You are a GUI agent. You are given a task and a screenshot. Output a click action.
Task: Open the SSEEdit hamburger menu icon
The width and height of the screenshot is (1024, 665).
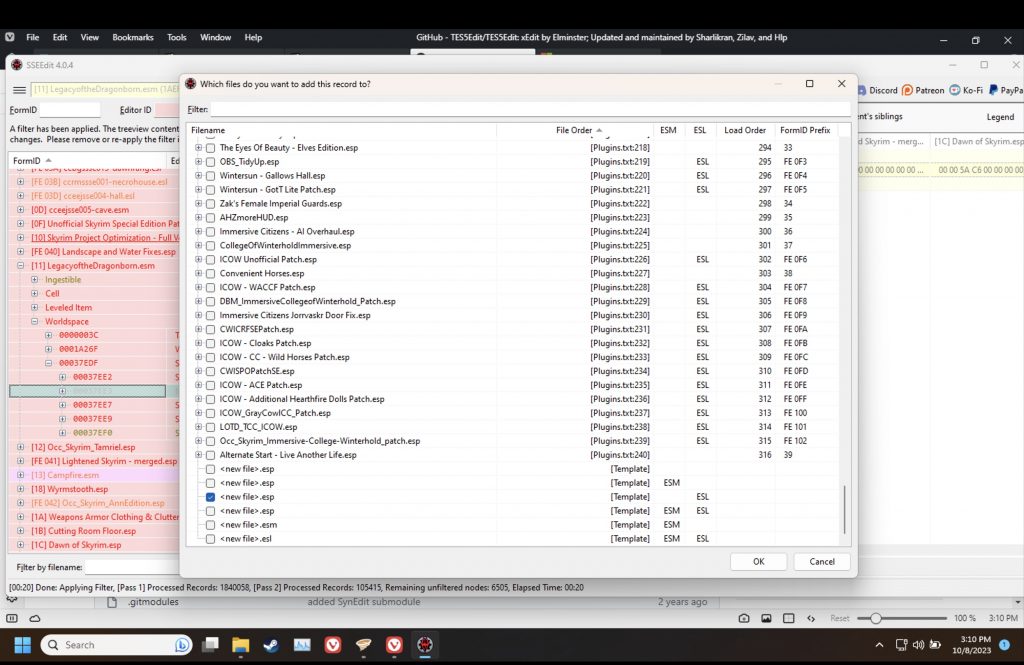[19, 89]
